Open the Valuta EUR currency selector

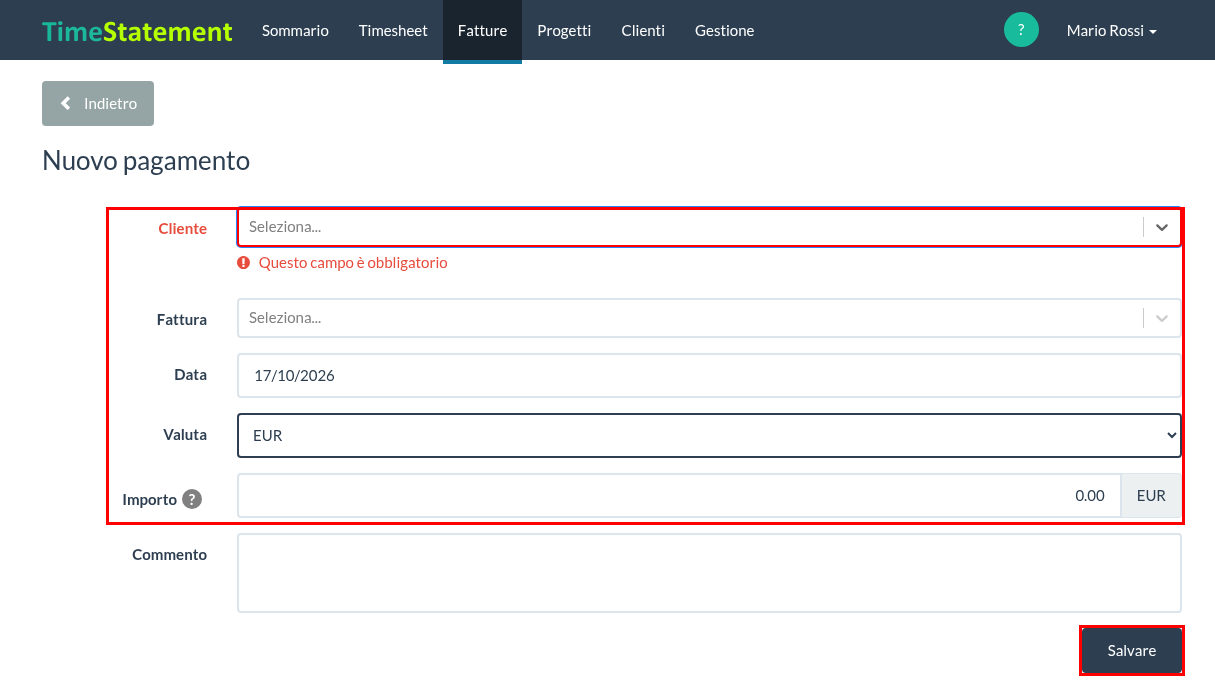pos(709,436)
